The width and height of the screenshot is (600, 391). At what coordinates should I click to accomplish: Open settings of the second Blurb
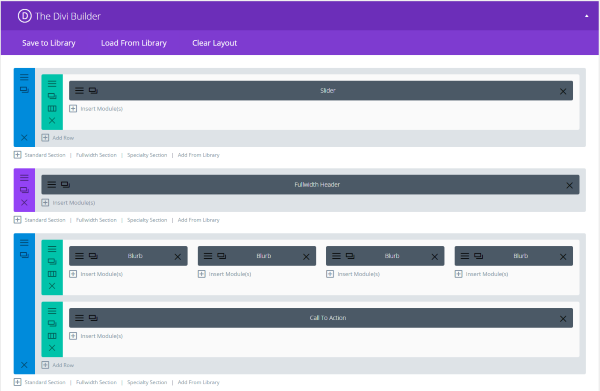click(208, 256)
